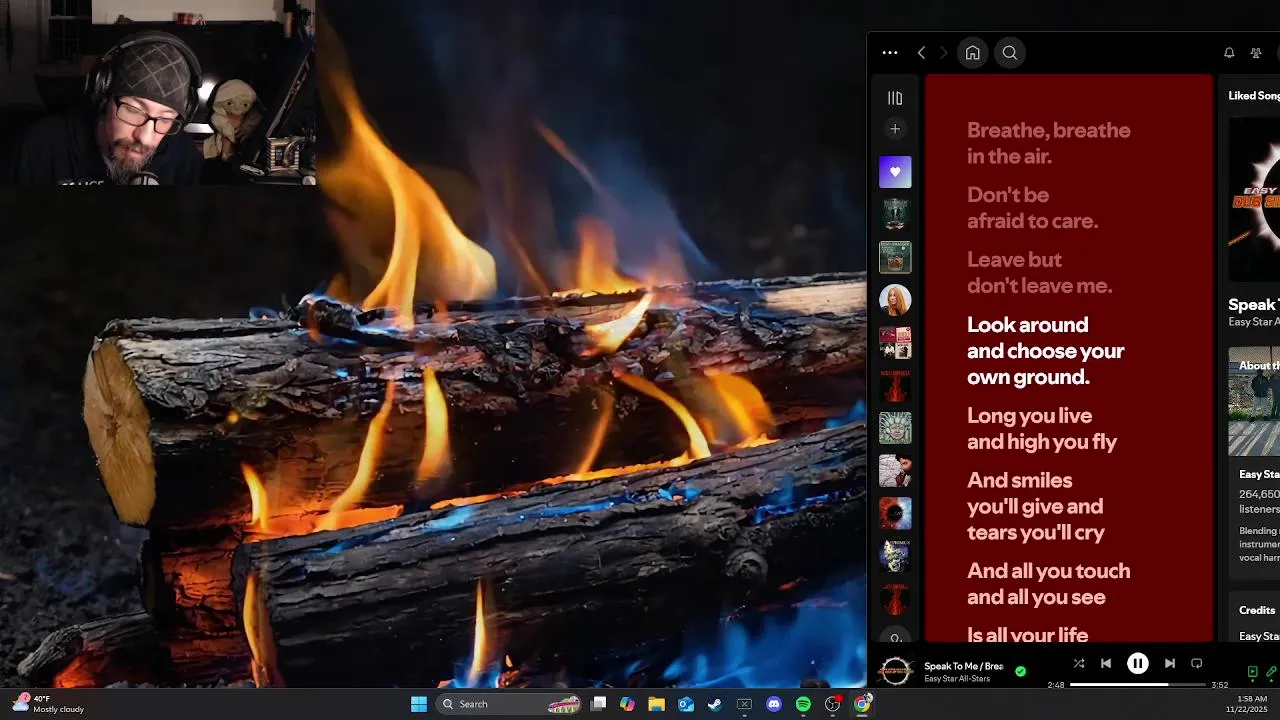This screenshot has width=1280, height=720.
Task: Skip to next track
Action: [x=1170, y=663]
